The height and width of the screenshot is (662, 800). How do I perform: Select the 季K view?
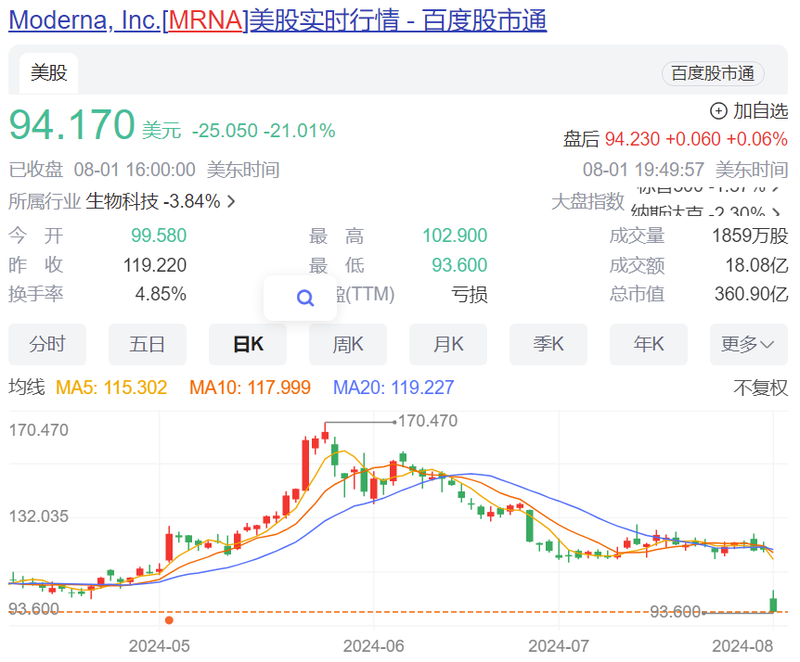pos(548,344)
